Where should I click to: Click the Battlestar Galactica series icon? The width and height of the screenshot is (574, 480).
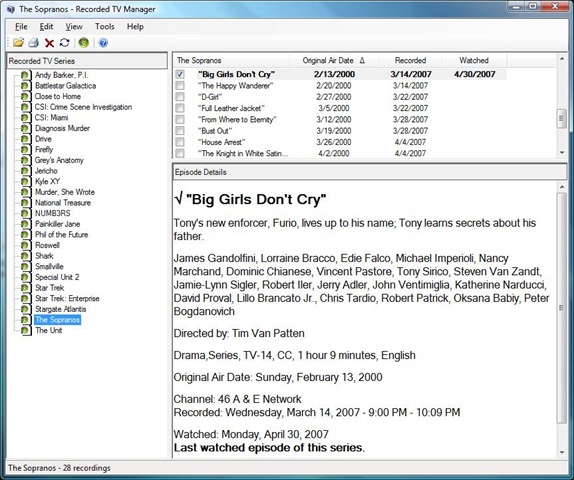[x=26, y=86]
